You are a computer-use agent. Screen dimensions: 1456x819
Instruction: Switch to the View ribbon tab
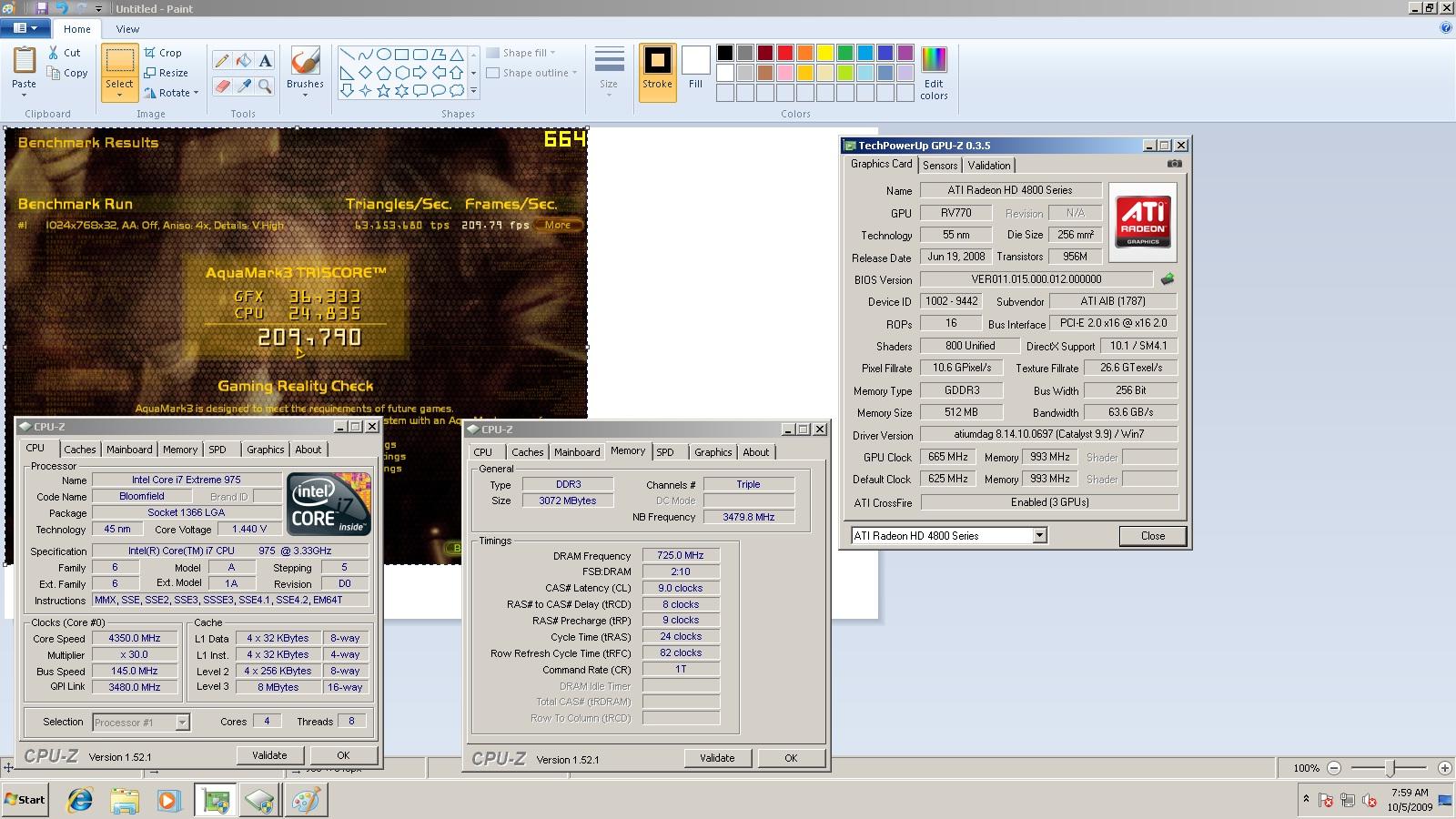click(127, 29)
